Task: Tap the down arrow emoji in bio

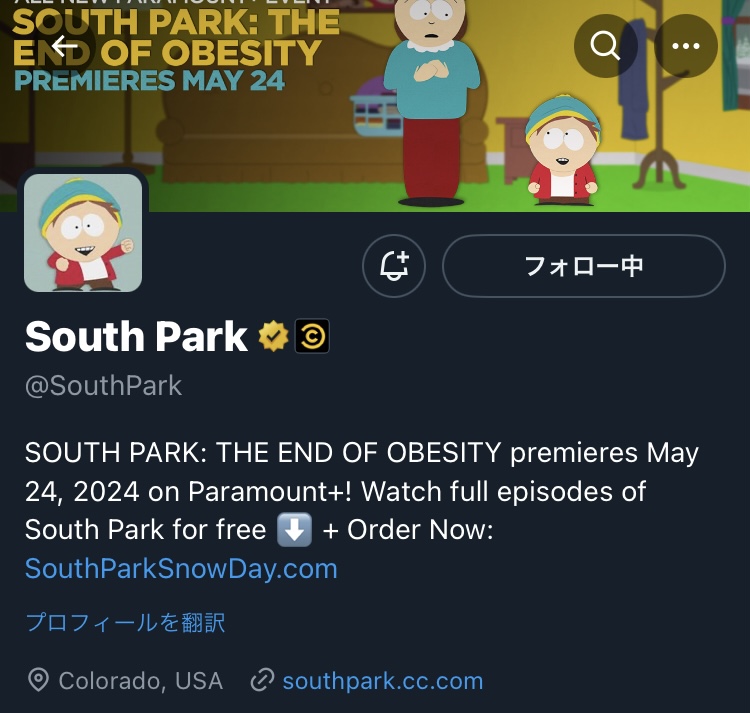Action: coord(294,530)
